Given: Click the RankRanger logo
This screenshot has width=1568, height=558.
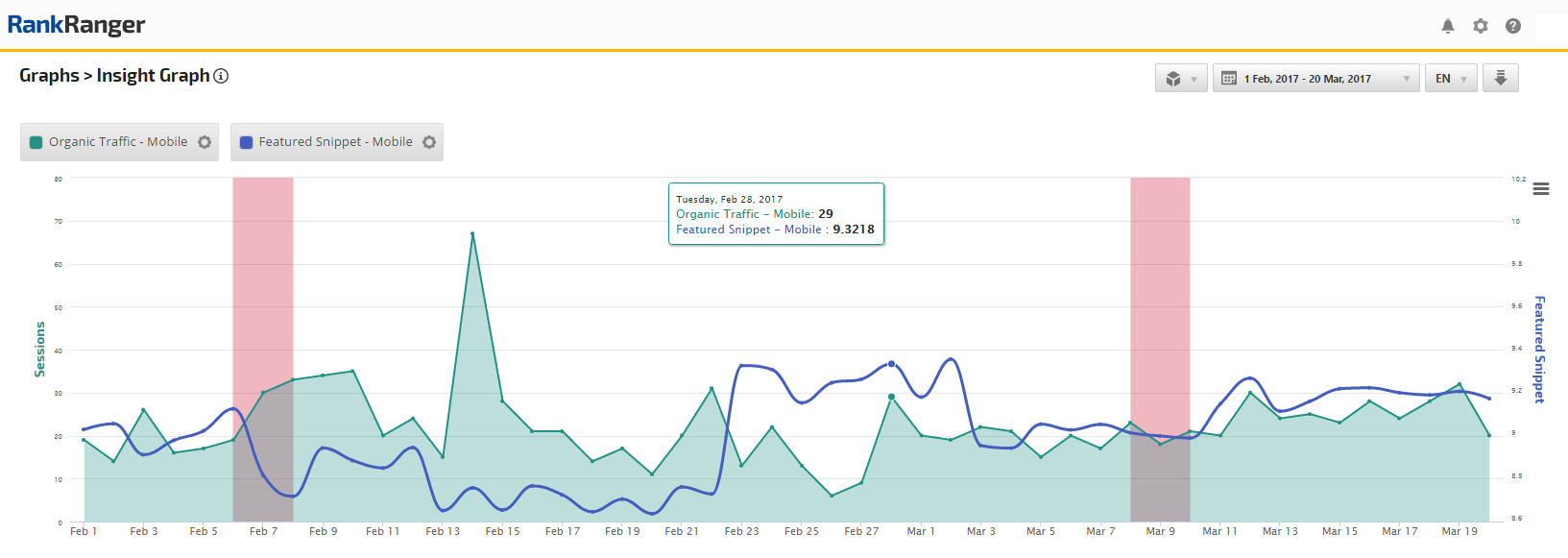Looking at the screenshot, I should (77, 25).
